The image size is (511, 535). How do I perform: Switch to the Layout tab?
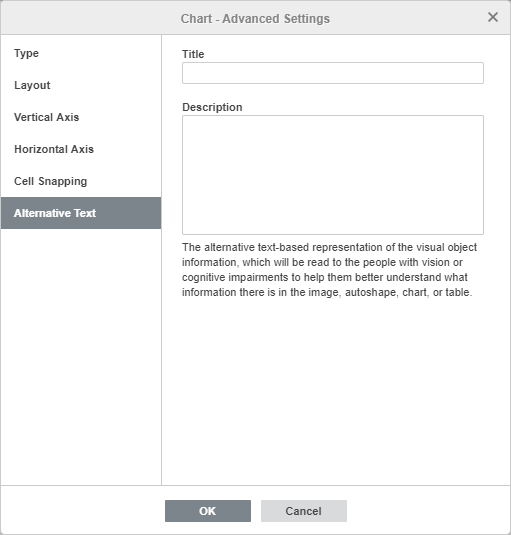pos(81,85)
